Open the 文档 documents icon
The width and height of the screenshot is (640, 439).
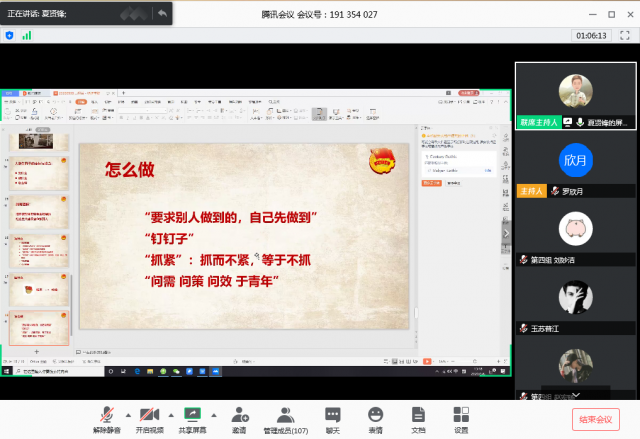coord(418,415)
